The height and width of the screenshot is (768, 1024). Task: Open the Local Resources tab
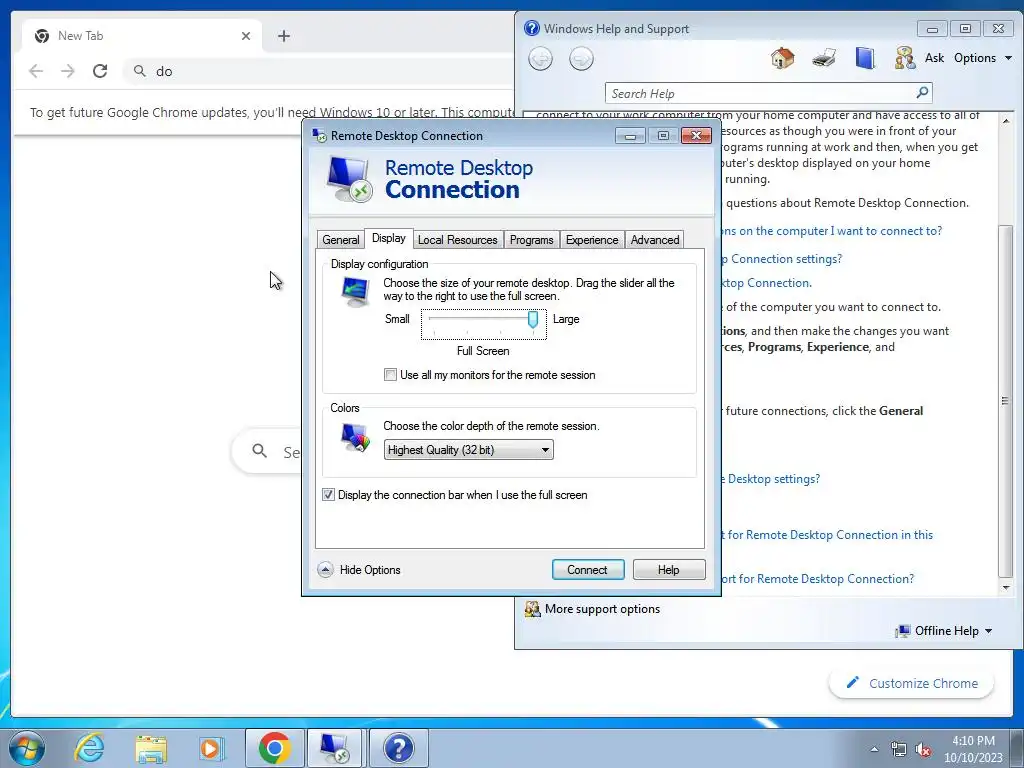click(x=458, y=240)
